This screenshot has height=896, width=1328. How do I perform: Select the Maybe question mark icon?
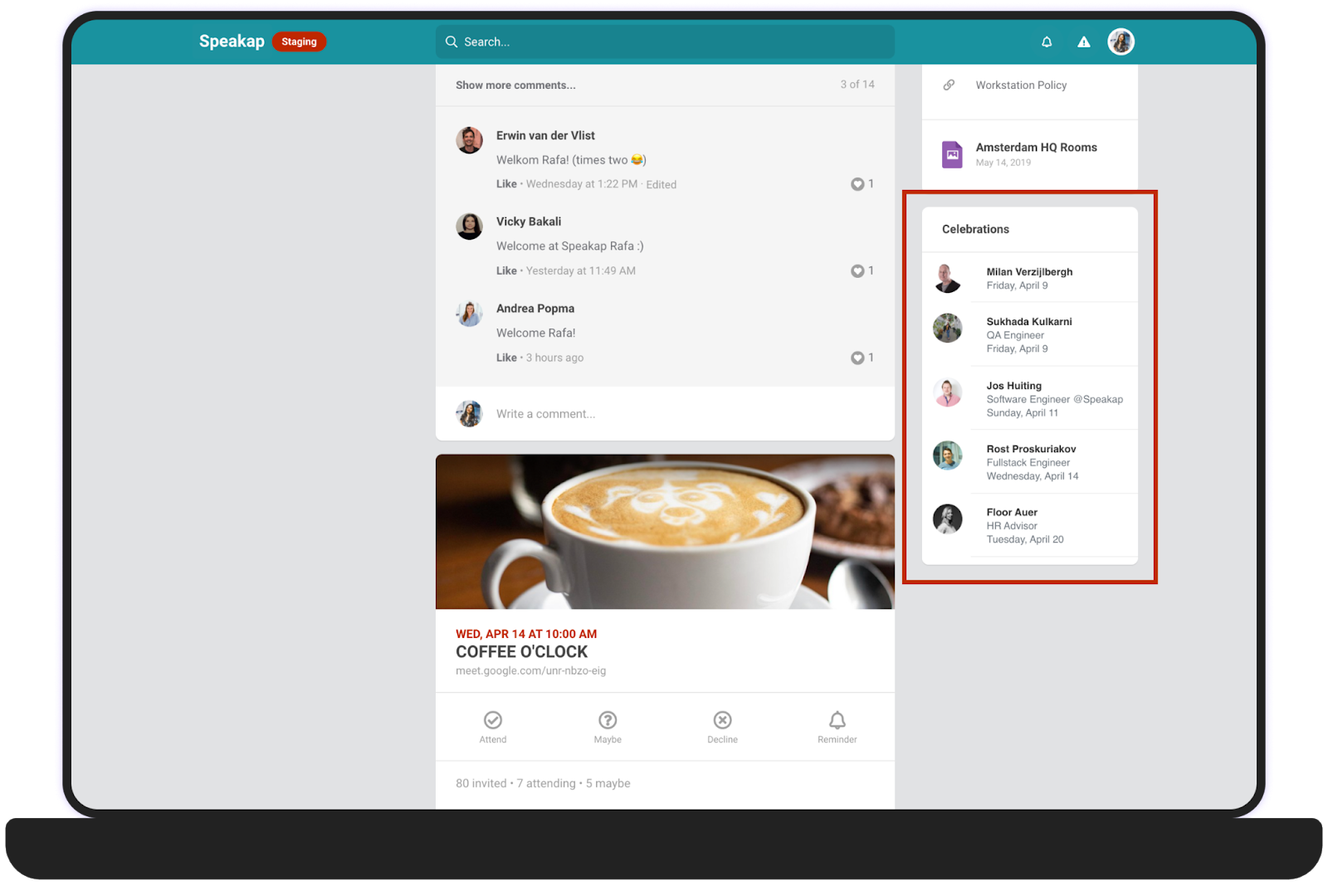pos(608,720)
